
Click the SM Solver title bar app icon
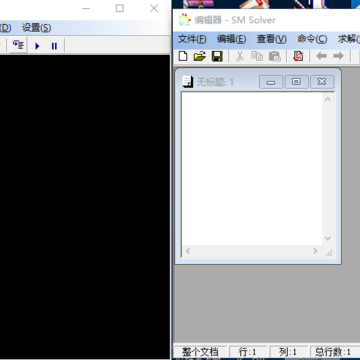point(184,20)
